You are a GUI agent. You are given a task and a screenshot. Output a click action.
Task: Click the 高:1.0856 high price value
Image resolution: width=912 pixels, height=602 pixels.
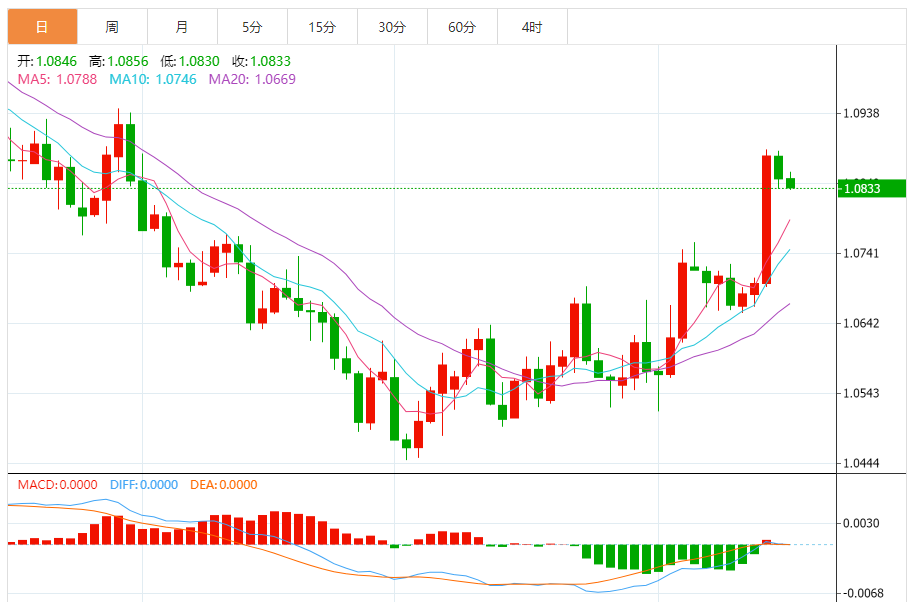pyautogui.click(x=119, y=61)
